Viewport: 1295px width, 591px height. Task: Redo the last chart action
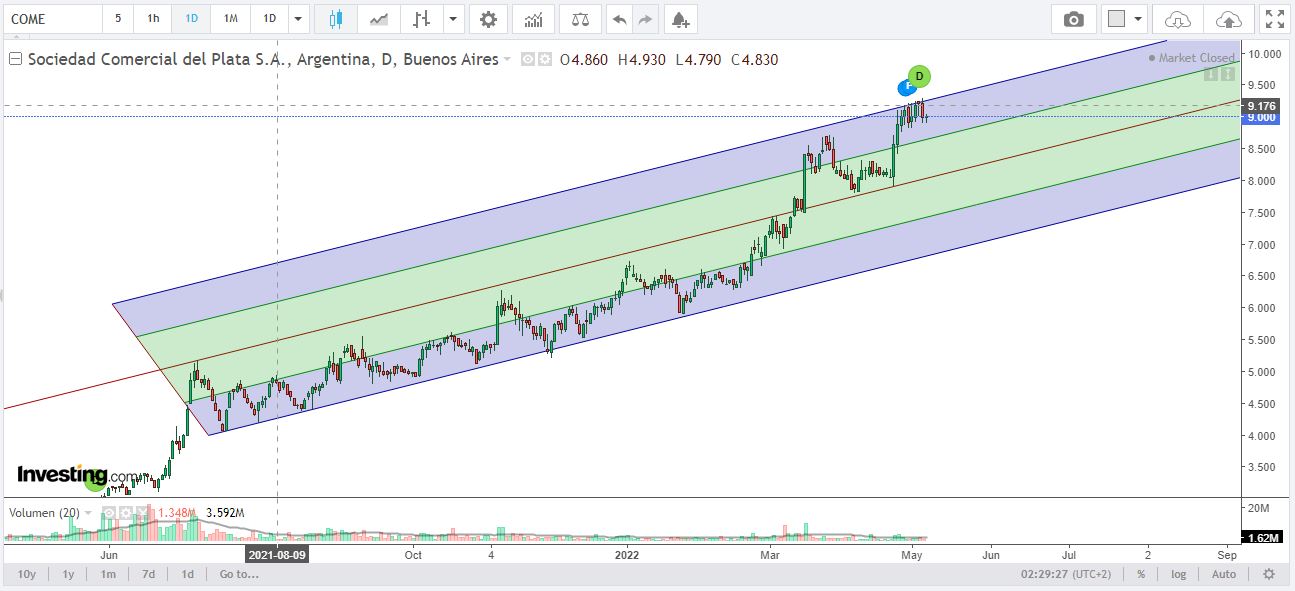click(x=645, y=19)
